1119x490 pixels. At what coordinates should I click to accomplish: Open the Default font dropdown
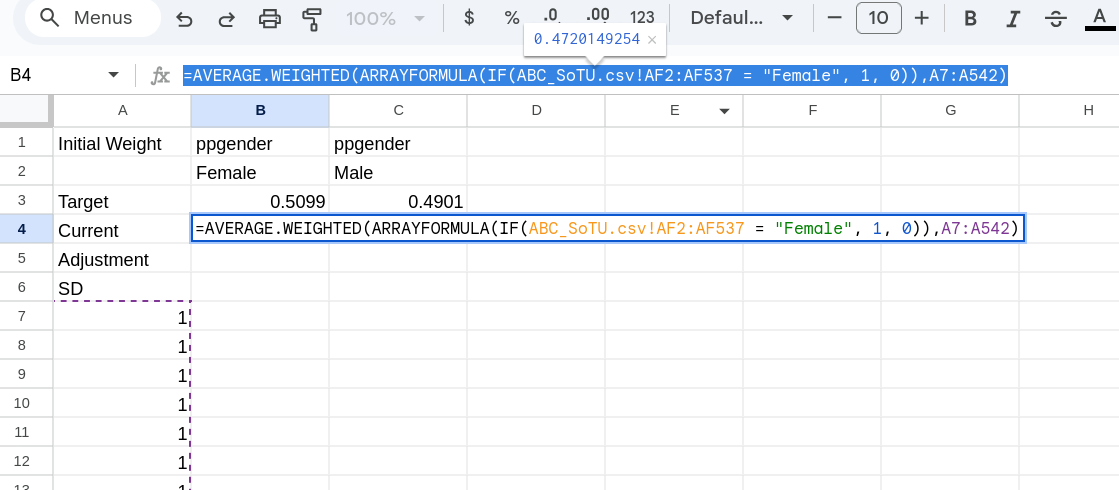point(741,18)
